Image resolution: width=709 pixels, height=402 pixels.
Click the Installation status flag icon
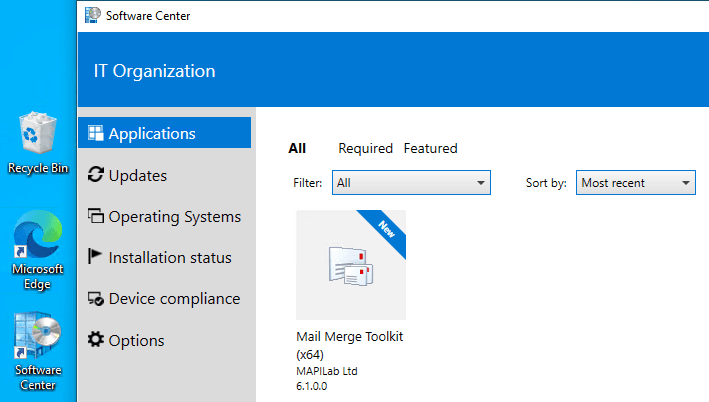point(95,256)
